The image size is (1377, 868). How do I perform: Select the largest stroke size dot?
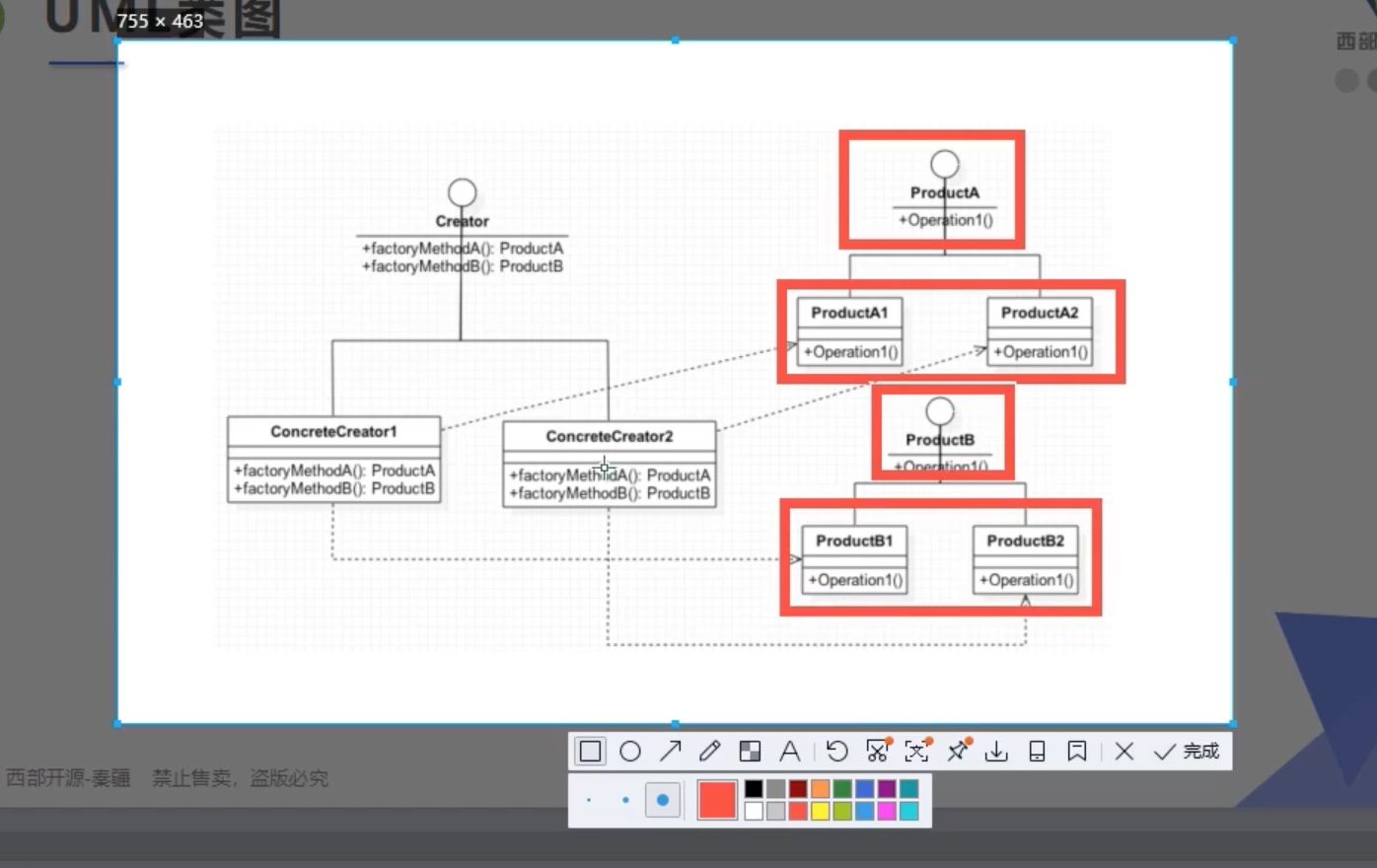coord(663,800)
